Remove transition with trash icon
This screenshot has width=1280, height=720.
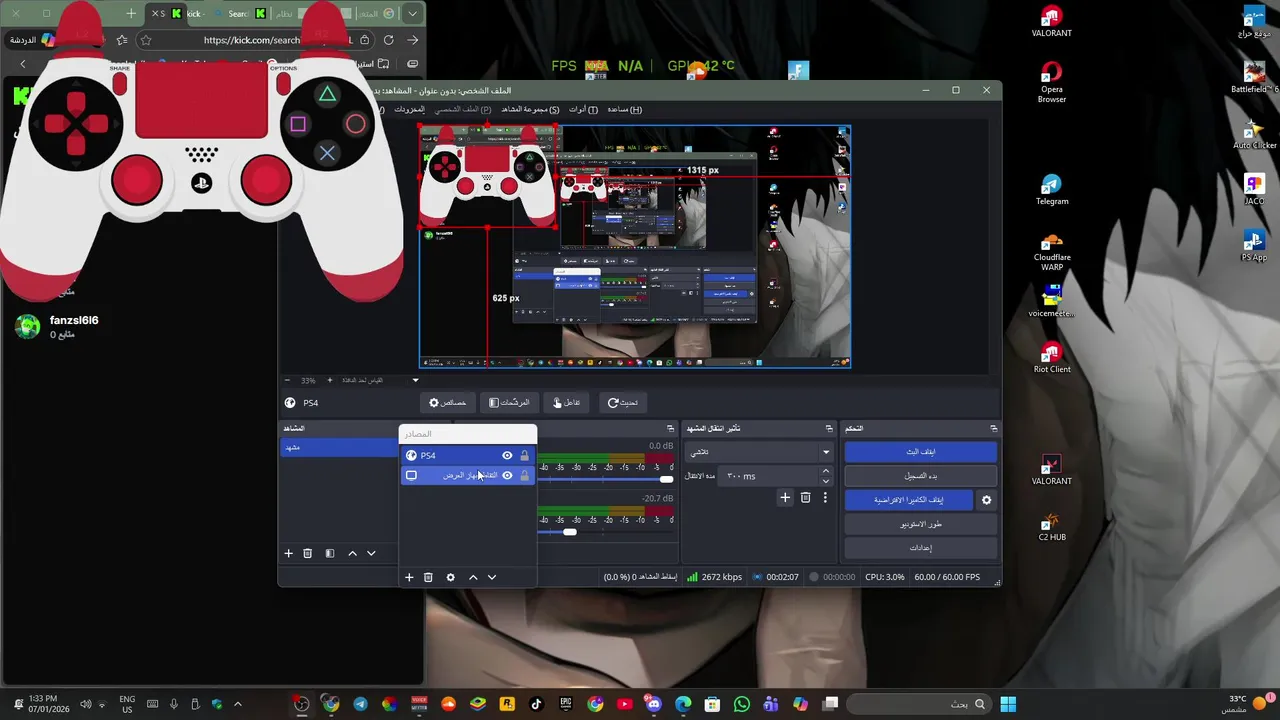tap(805, 497)
